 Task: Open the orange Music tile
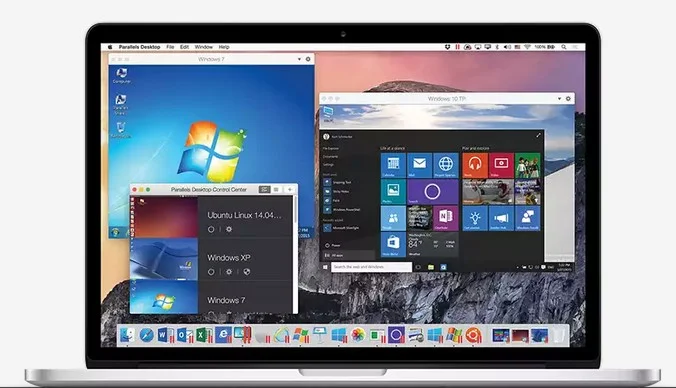pyautogui.click(x=475, y=165)
